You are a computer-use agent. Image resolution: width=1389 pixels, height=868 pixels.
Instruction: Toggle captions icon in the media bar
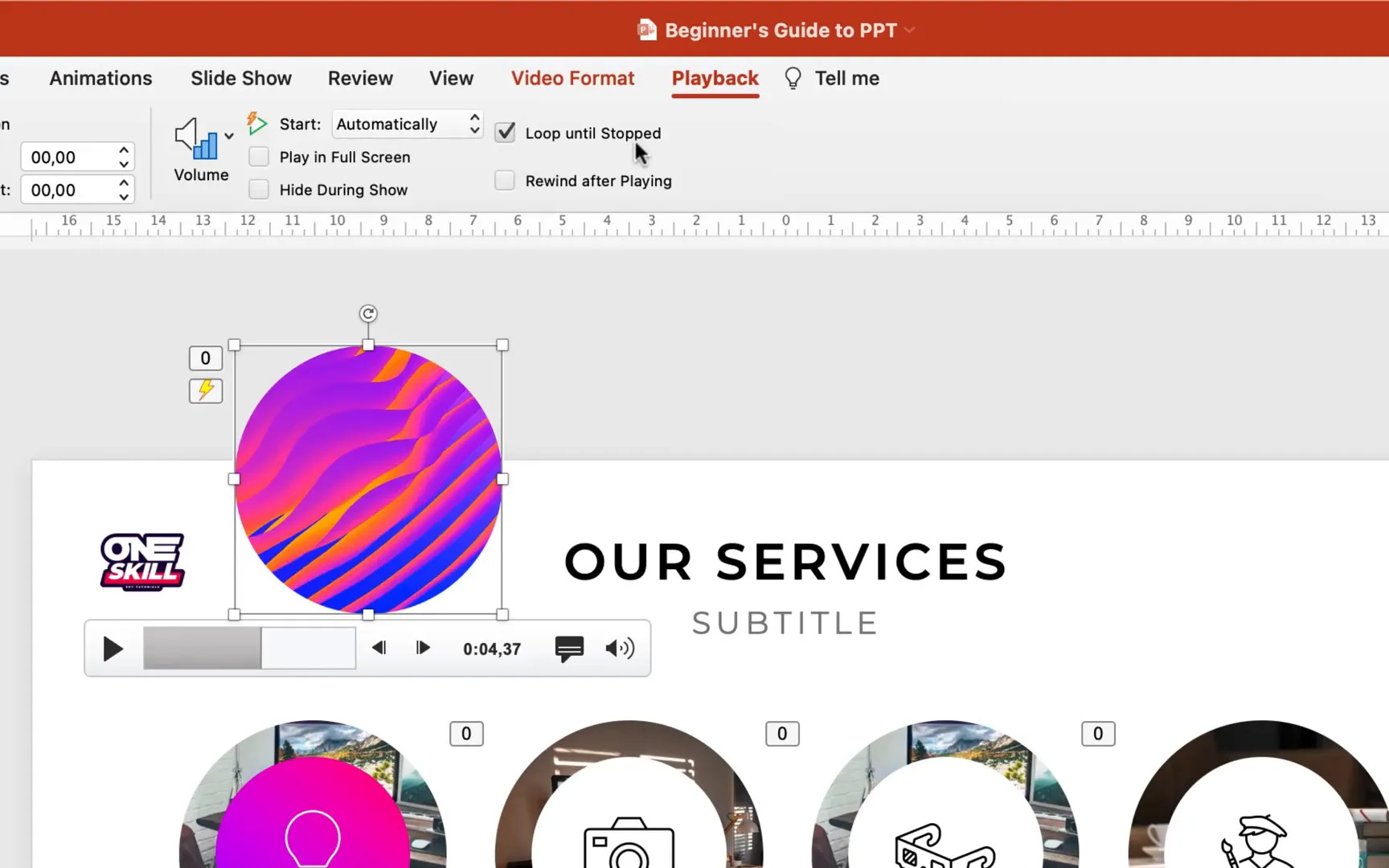coord(569,649)
